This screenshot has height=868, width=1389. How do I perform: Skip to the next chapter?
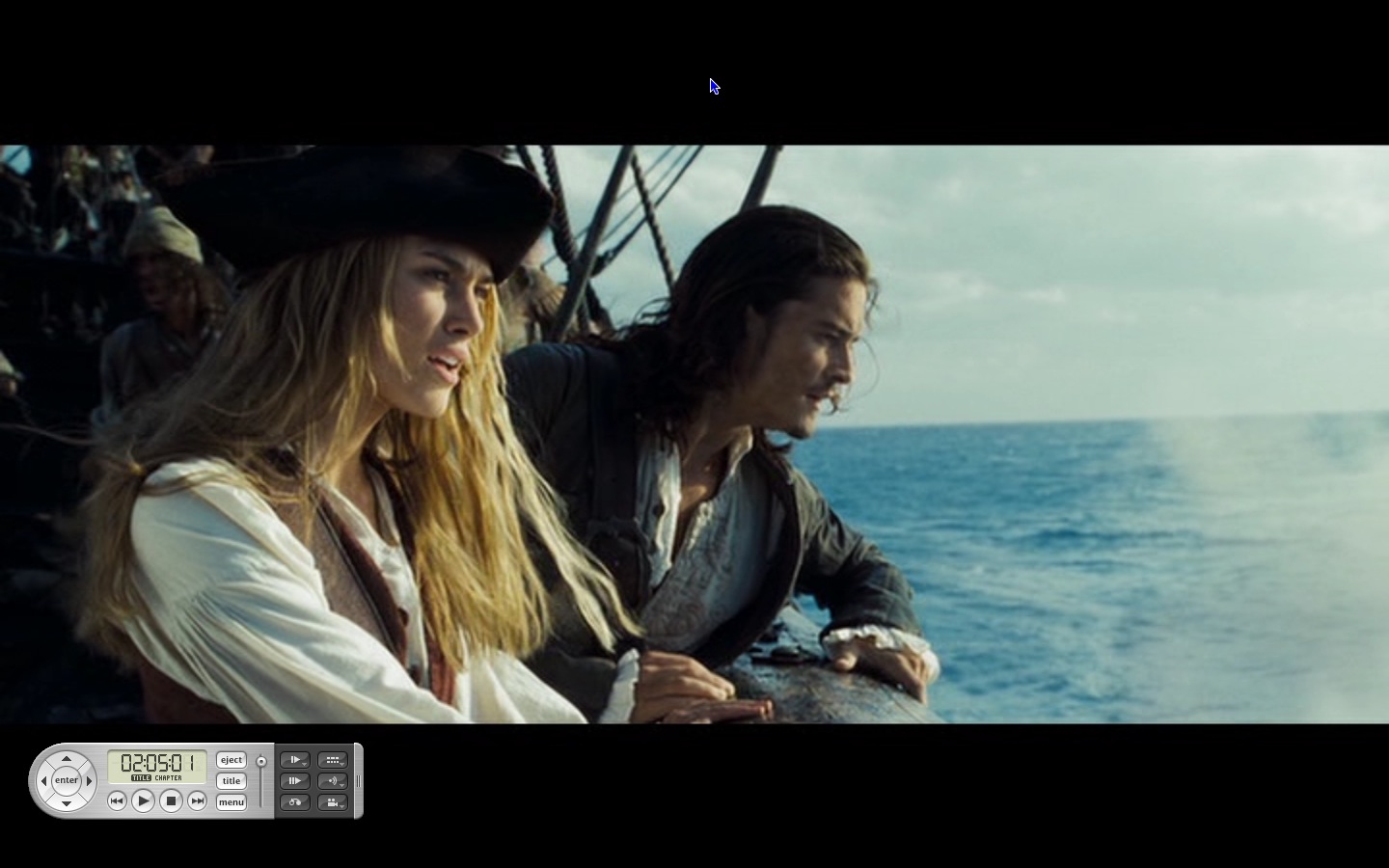(x=197, y=800)
